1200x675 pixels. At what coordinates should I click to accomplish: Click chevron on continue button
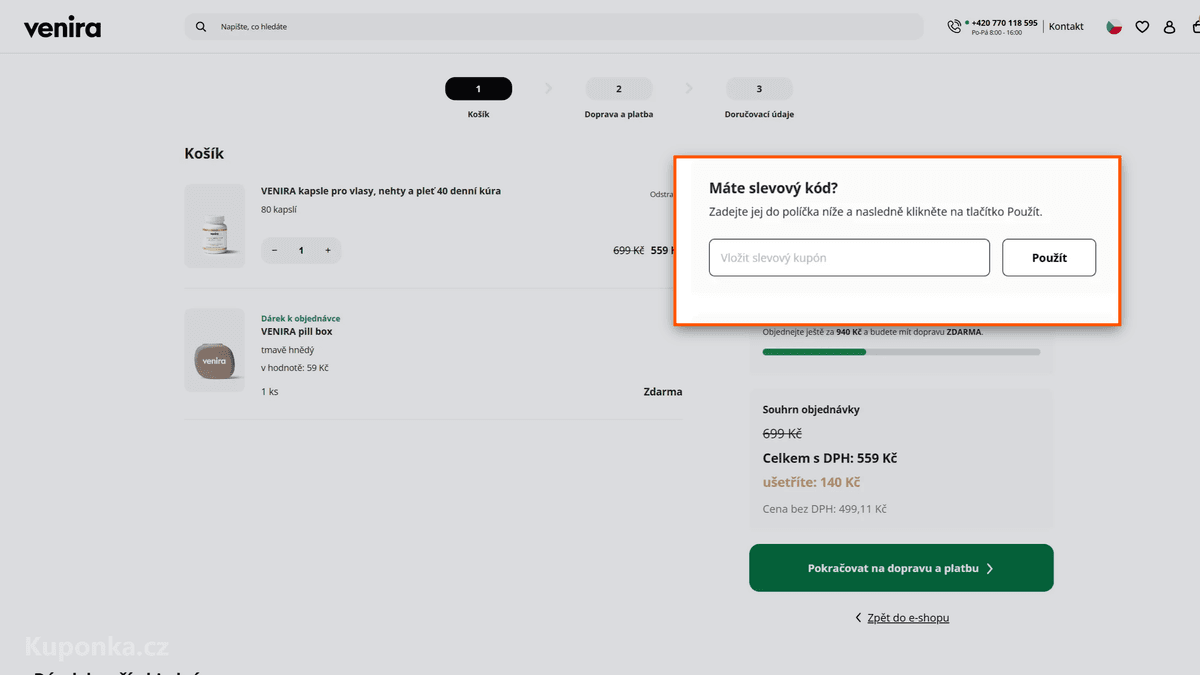pyautogui.click(x=990, y=568)
